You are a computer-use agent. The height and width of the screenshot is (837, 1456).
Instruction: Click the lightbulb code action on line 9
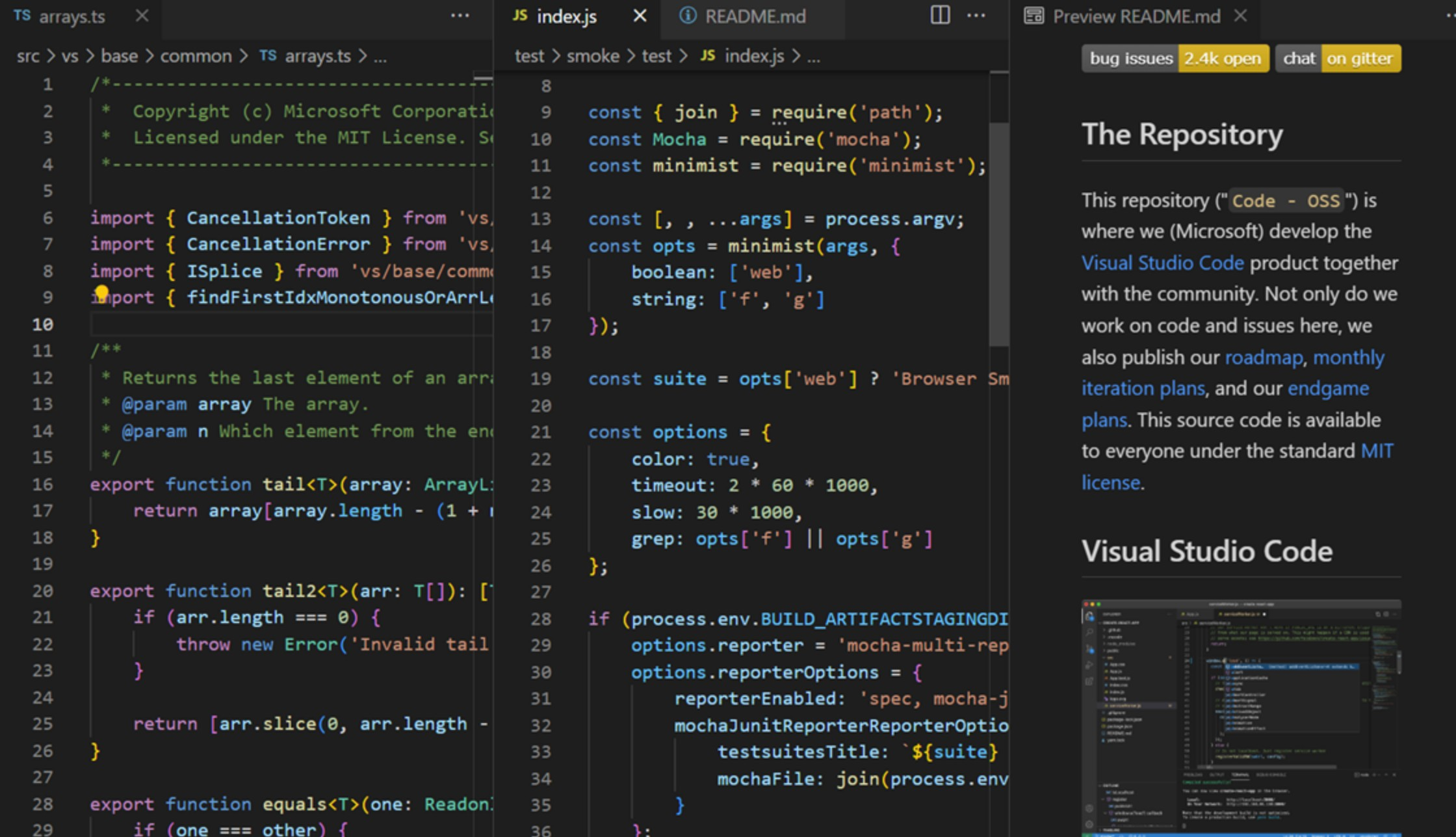click(101, 293)
